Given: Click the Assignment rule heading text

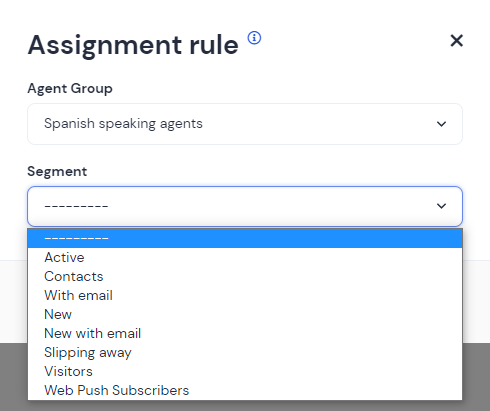Looking at the screenshot, I should 133,45.
